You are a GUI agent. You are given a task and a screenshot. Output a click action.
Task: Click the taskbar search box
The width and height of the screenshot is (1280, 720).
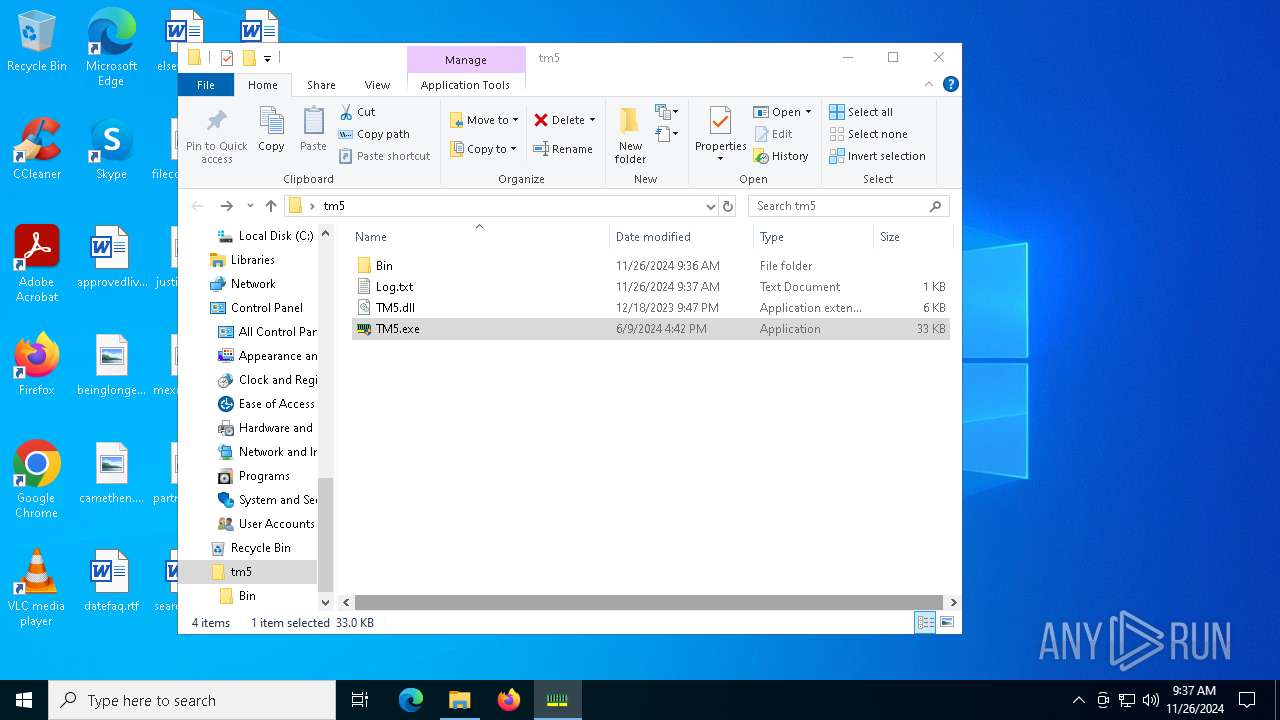192,700
